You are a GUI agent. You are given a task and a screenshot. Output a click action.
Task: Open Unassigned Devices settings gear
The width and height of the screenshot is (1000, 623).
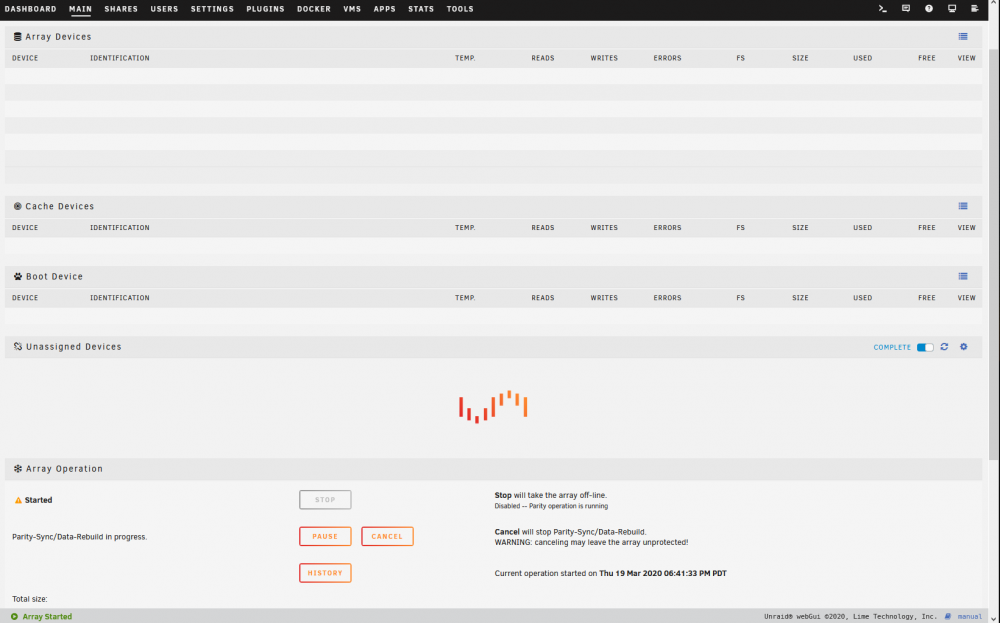[x=964, y=347]
